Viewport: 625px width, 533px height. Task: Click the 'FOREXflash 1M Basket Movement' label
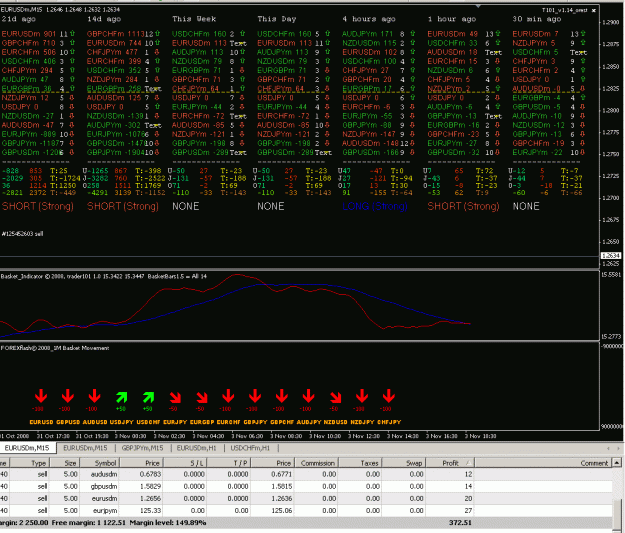click(x=55, y=348)
